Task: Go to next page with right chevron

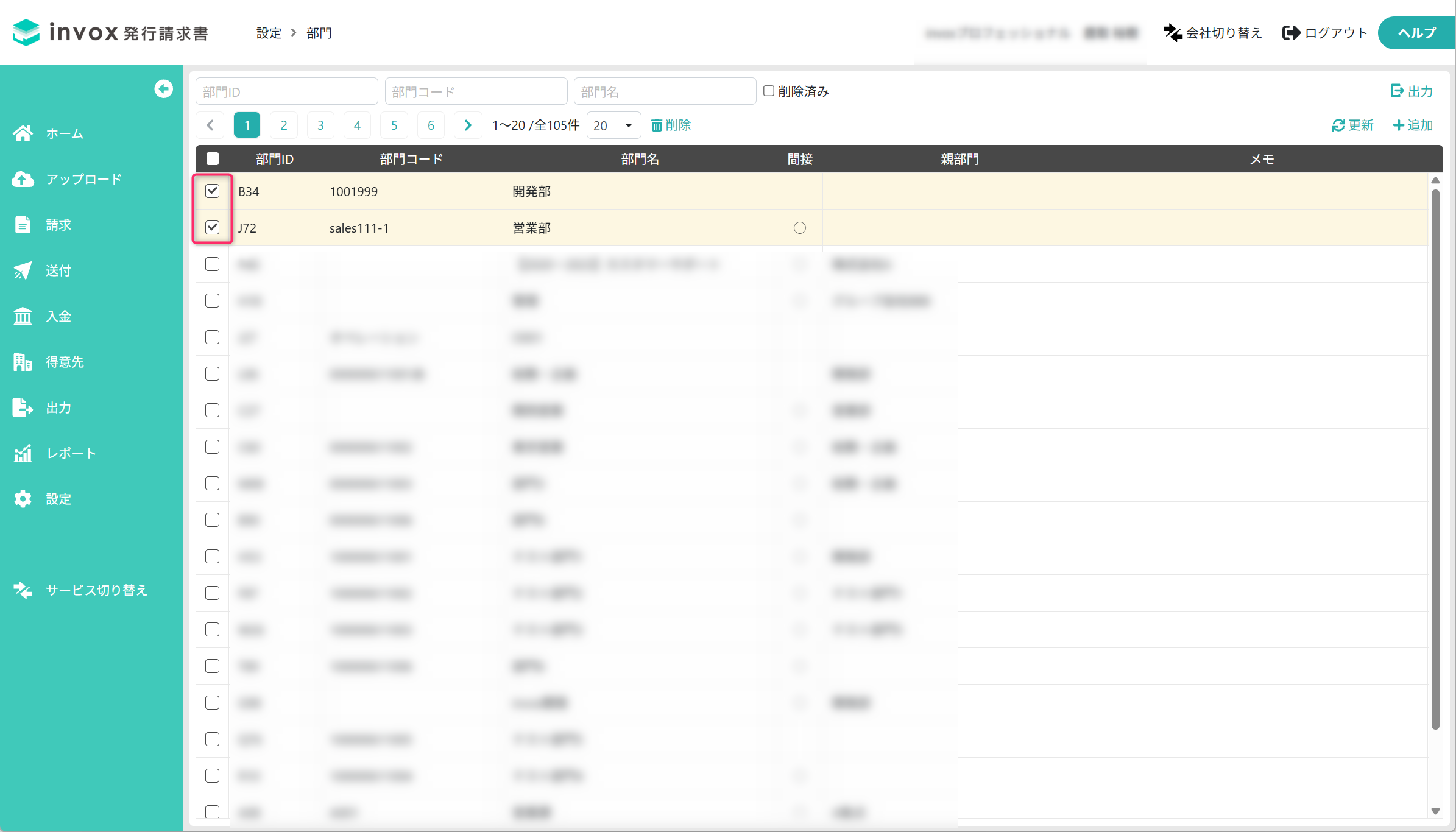Action: [468, 125]
